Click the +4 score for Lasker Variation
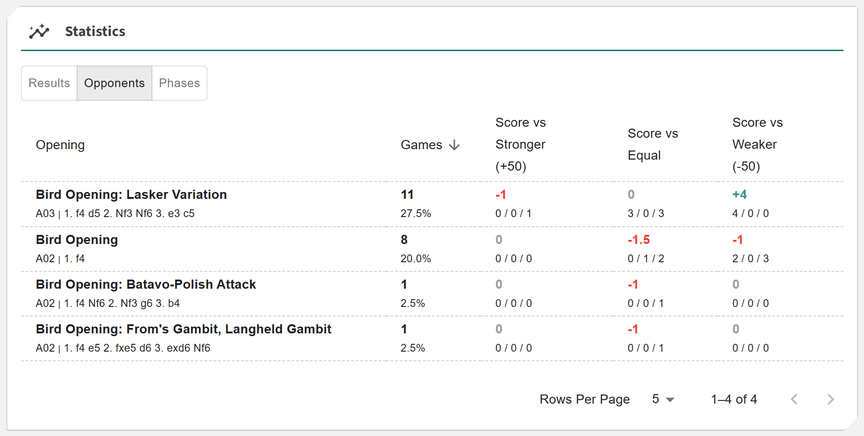This screenshot has height=436, width=864. tap(740, 195)
